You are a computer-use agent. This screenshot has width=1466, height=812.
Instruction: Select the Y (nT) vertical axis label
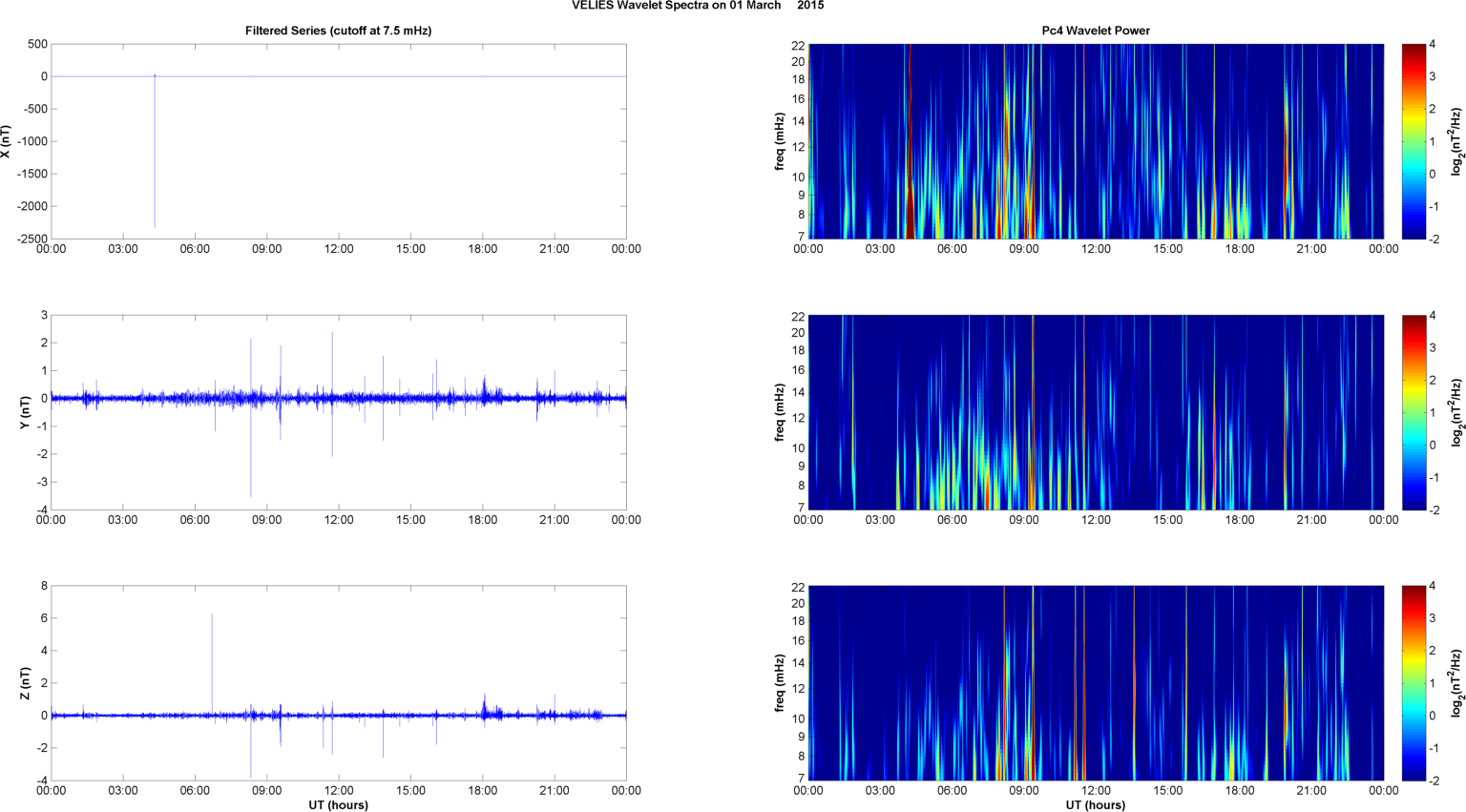[26, 412]
